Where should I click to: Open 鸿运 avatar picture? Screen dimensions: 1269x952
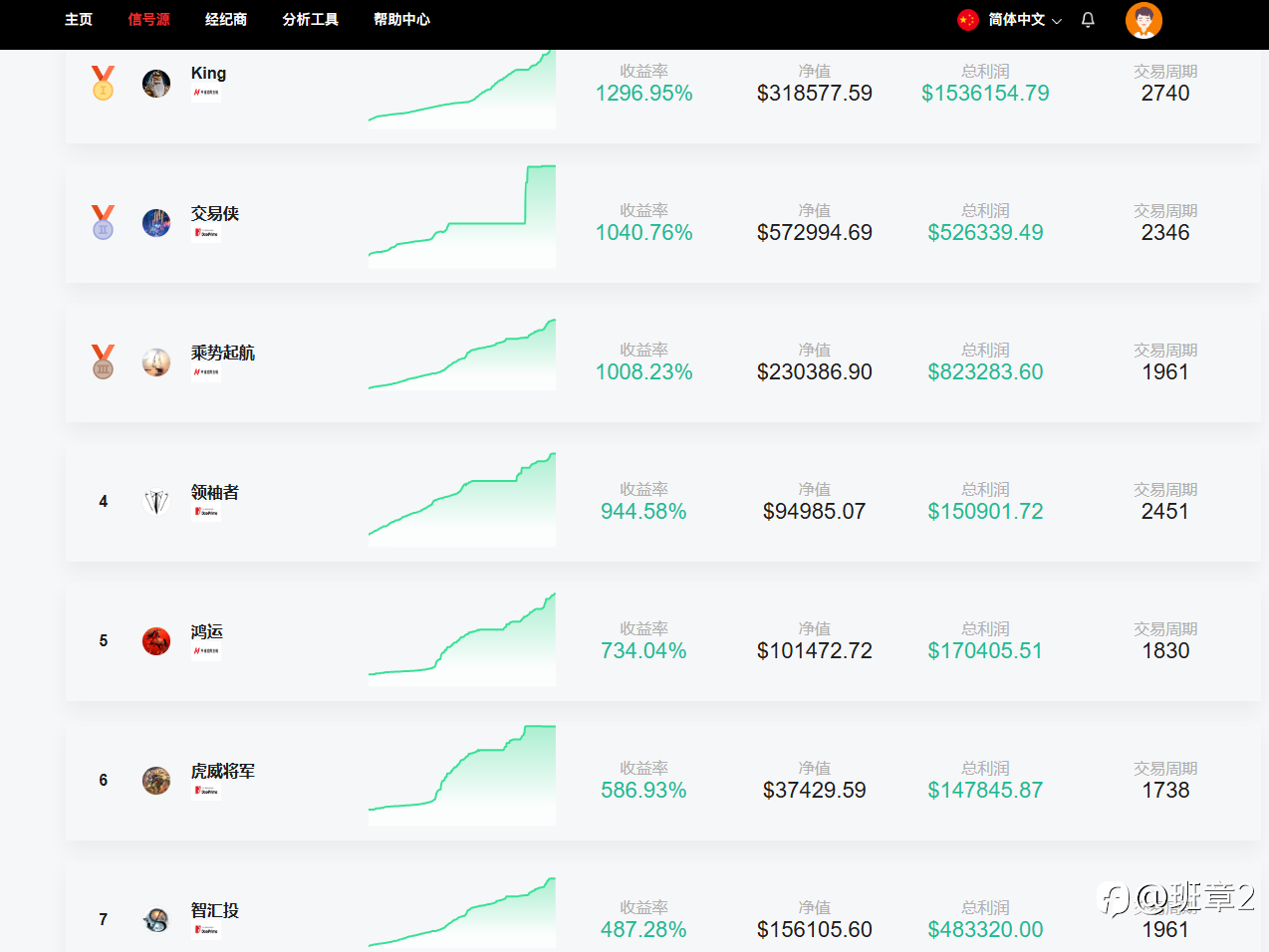pos(156,641)
